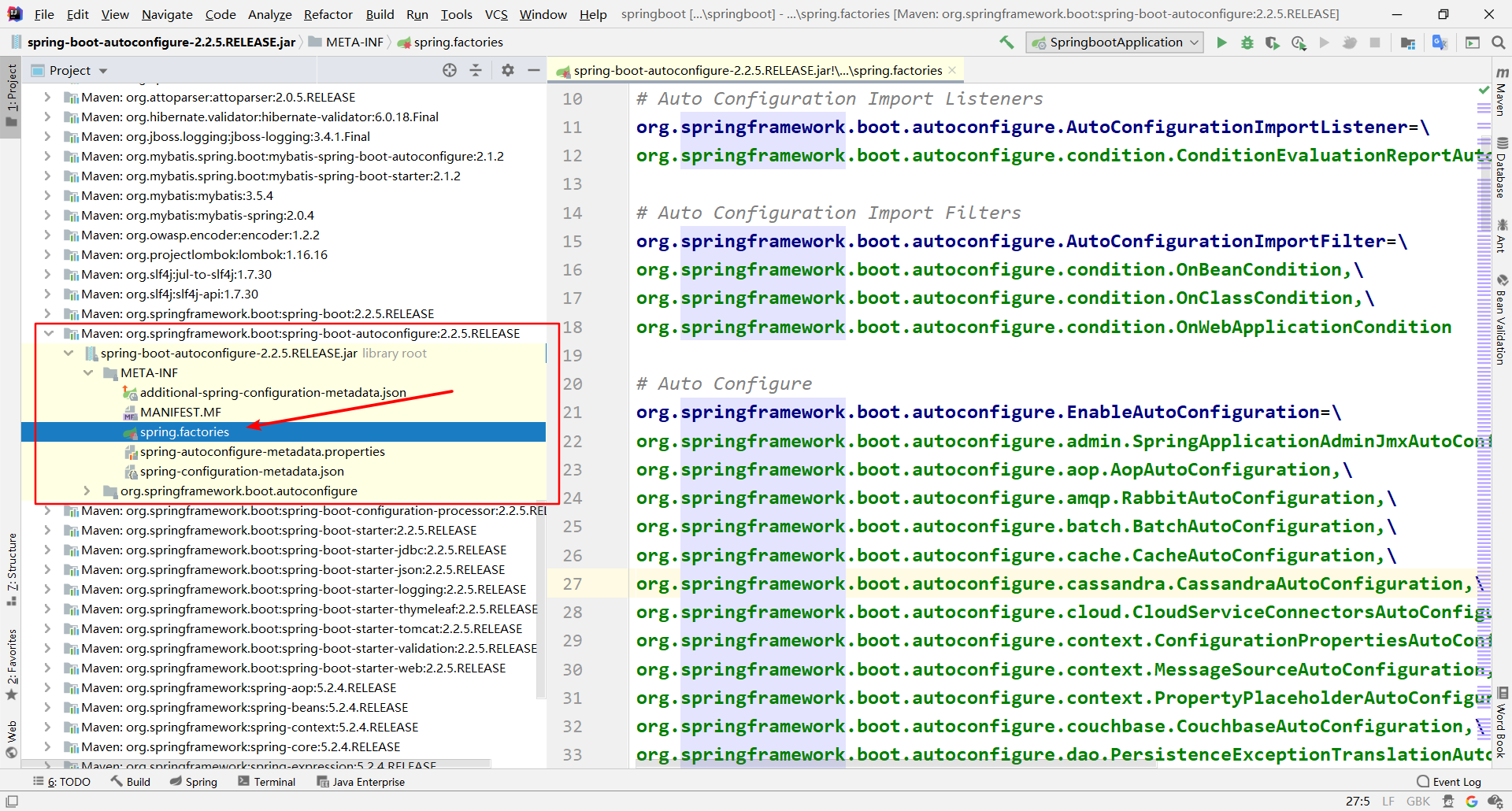This screenshot has height=811, width=1512.
Task: Switch to the spring.factories editor tab
Action: click(x=757, y=70)
